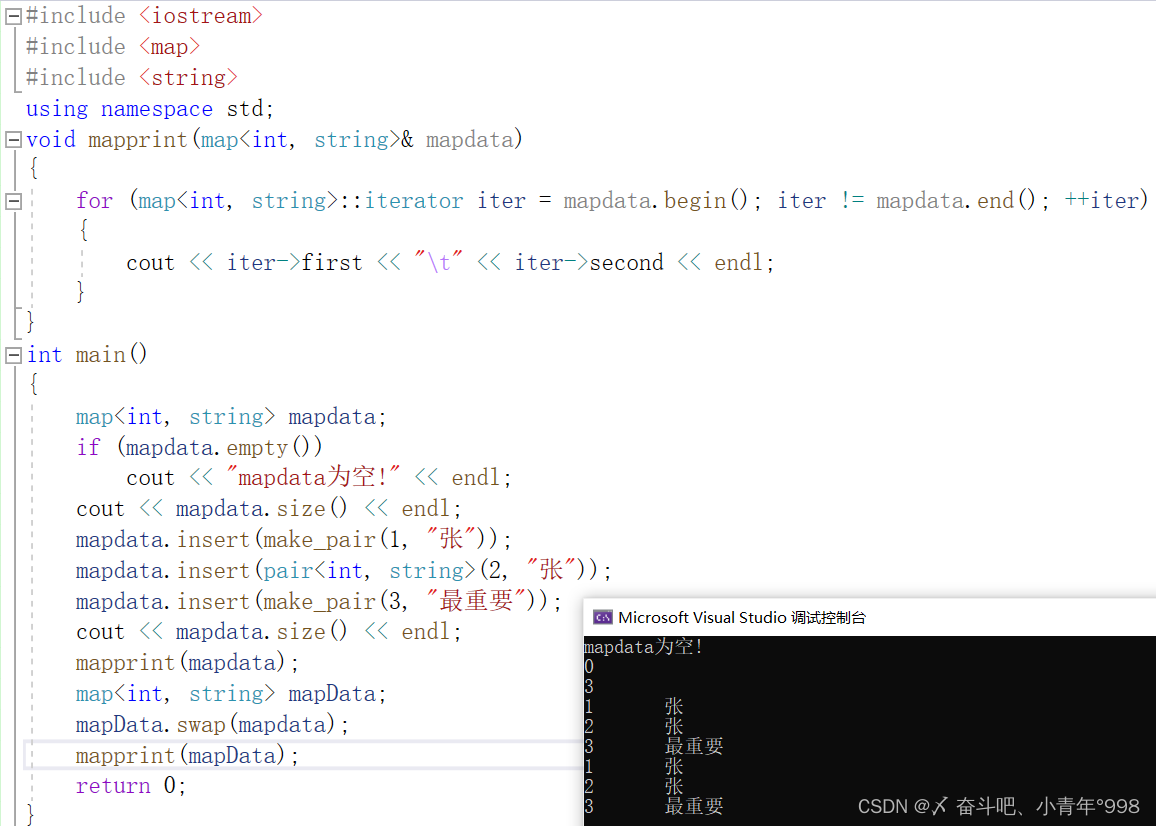Click the #include <map> line
Image resolution: width=1156 pixels, height=826 pixels.
113,46
